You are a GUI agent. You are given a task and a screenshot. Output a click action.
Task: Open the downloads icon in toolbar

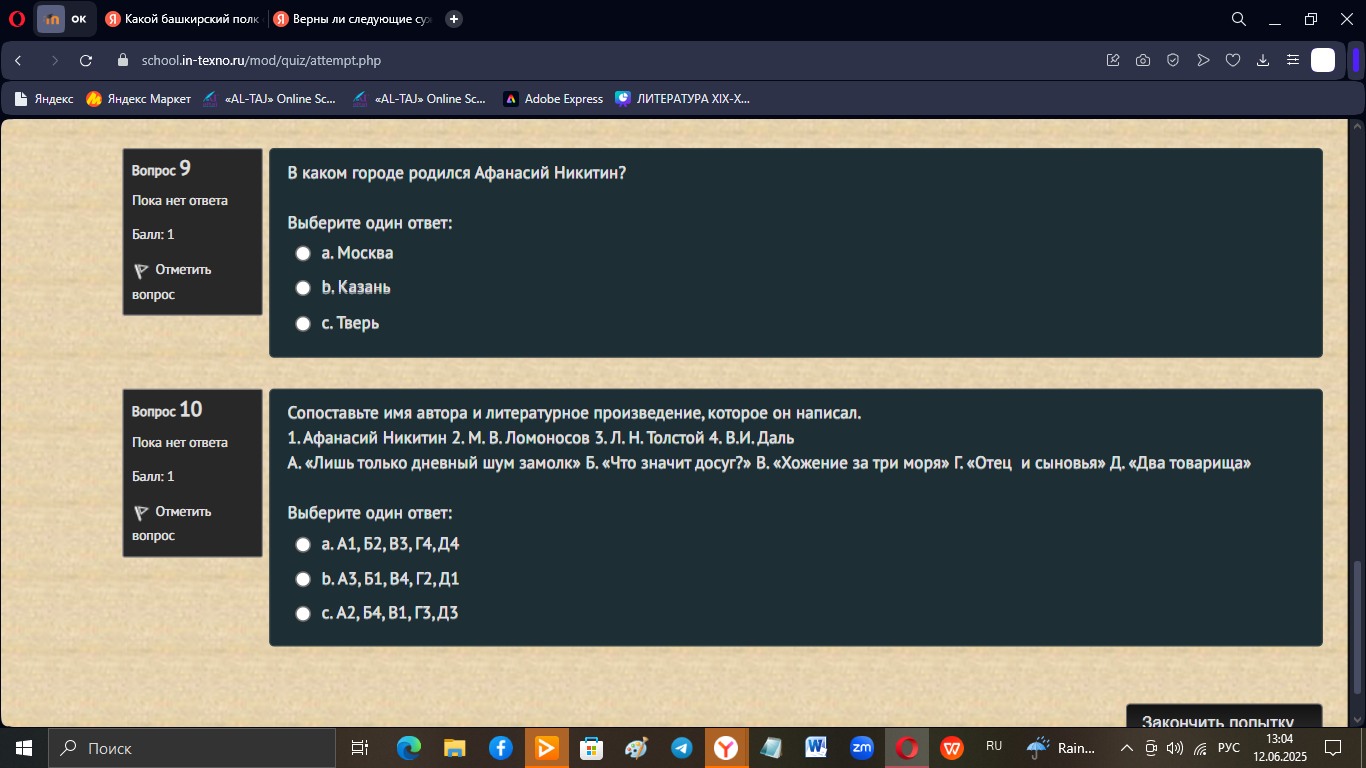[x=1263, y=60]
